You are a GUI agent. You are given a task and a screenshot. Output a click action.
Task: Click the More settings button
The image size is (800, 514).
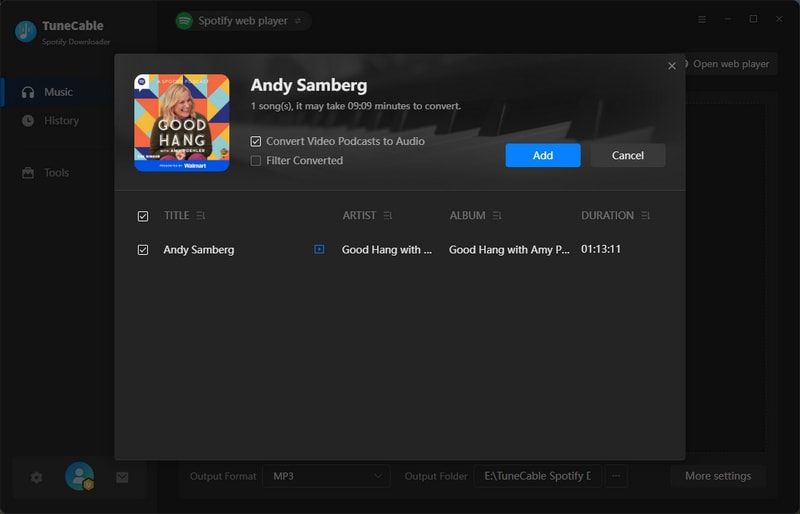(x=718, y=476)
